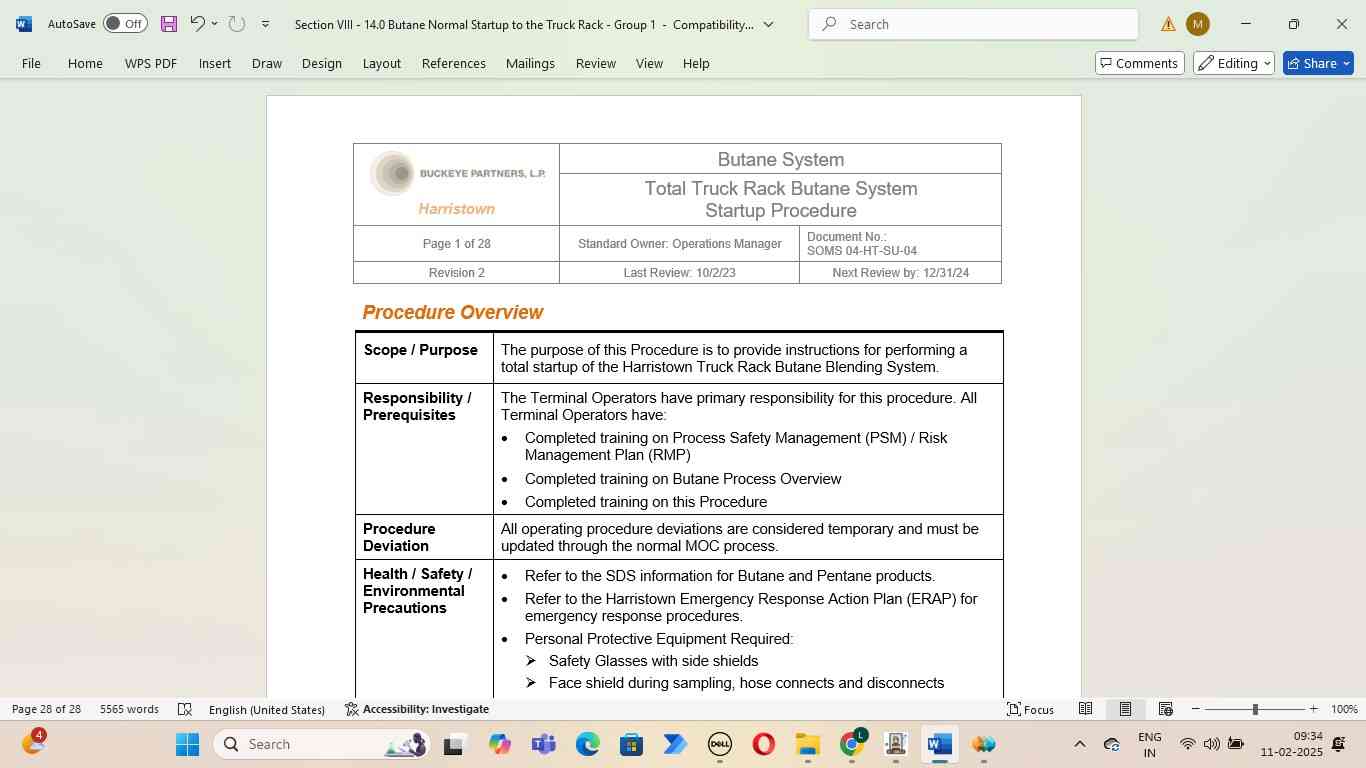The height and width of the screenshot is (768, 1366).
Task: Switch to the Home tab
Action: (85, 63)
